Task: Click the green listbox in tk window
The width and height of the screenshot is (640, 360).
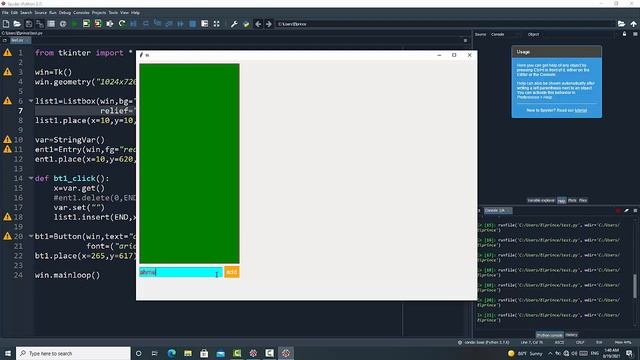Action: 189,163
